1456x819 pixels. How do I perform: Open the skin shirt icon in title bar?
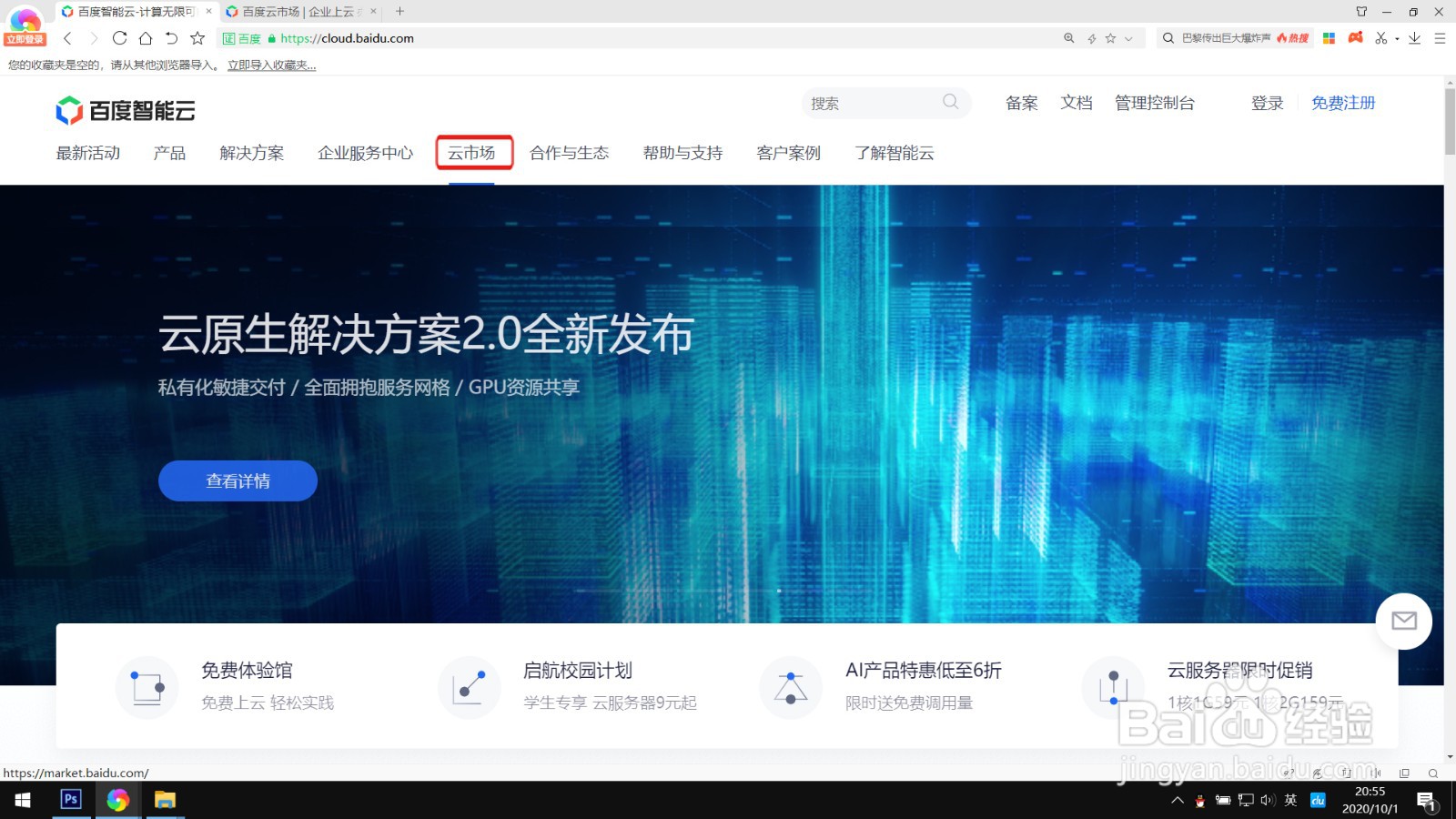1361,12
